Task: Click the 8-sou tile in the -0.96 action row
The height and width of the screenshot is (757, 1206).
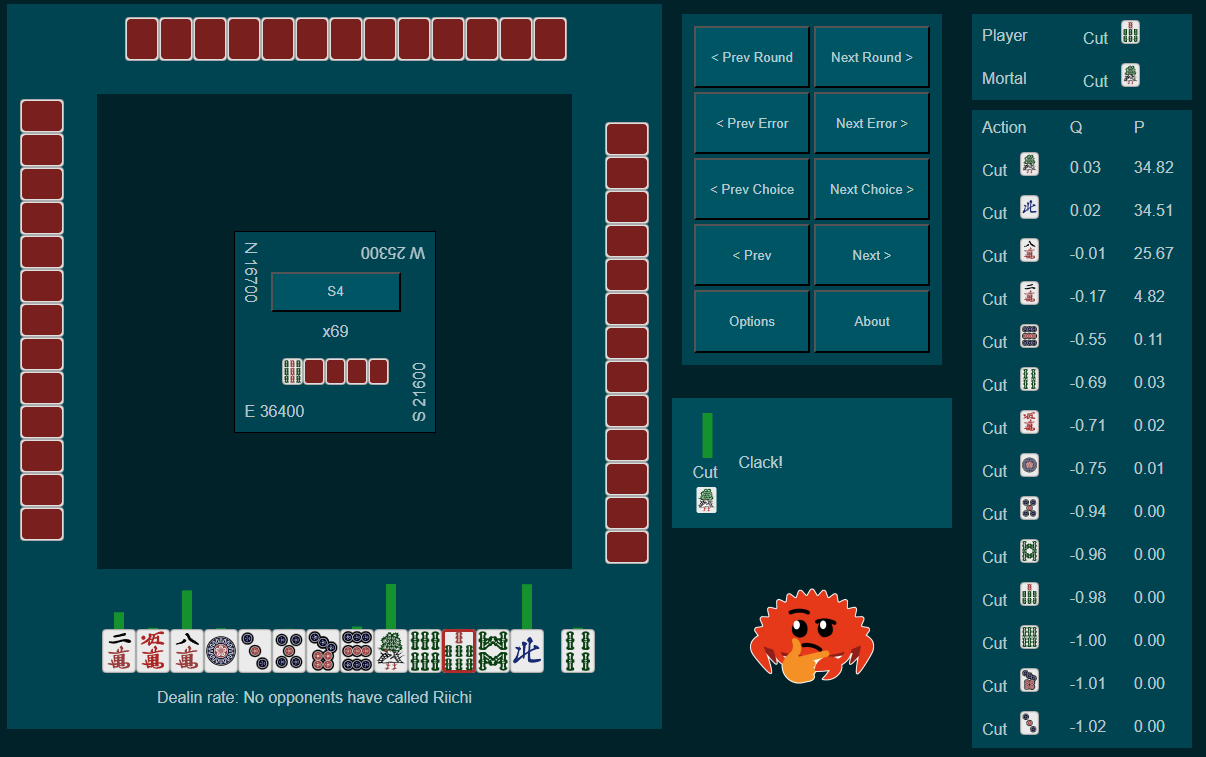Action: pos(1029,552)
